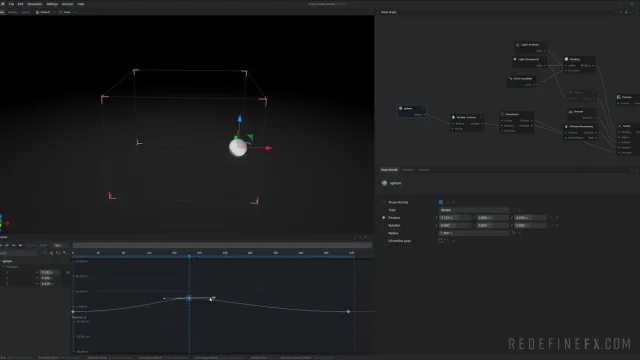Open the Type dropdown showing Sphere
Viewport: 640px width, 360px height.
(x=473, y=210)
